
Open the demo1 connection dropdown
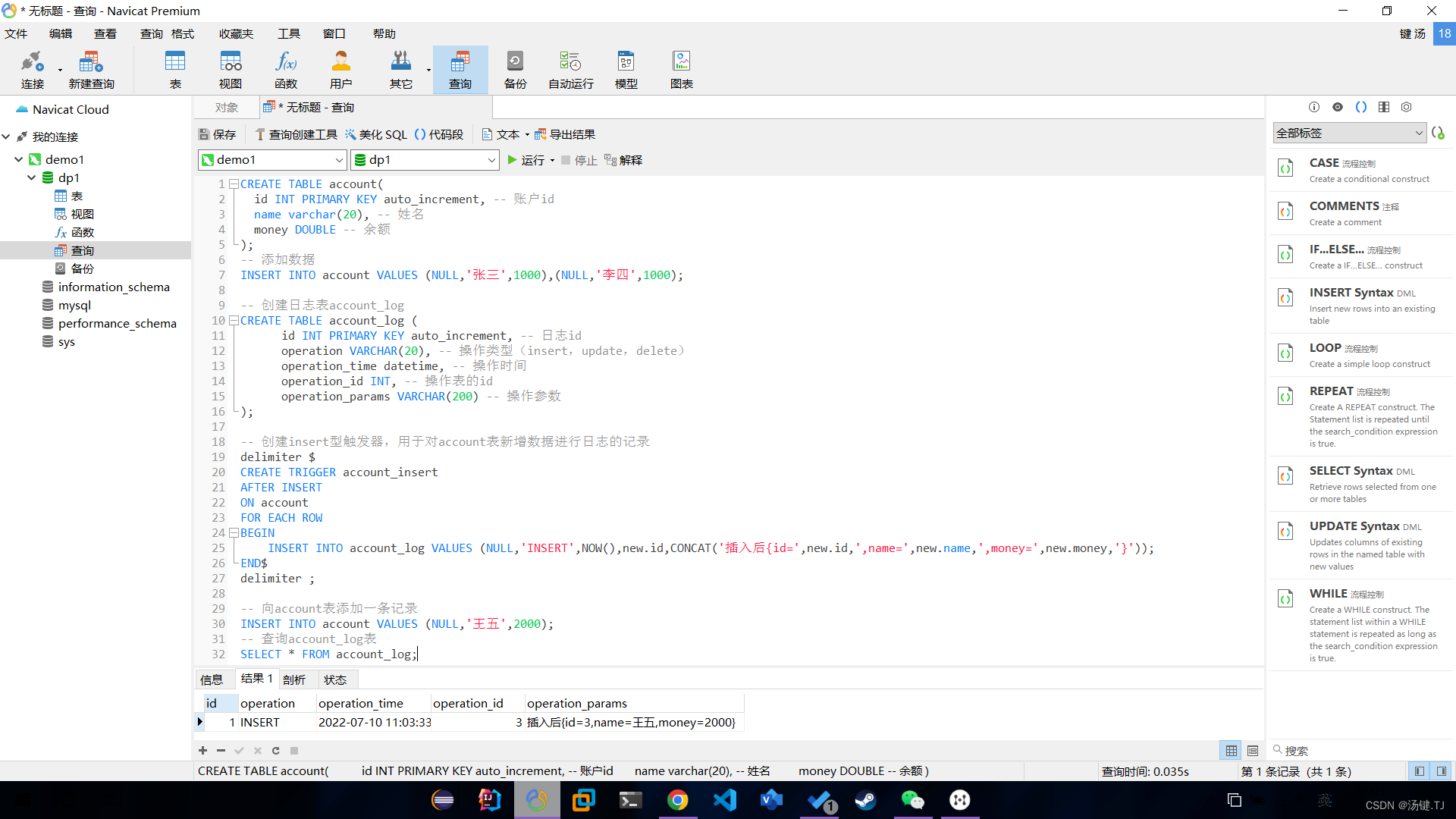[x=339, y=160]
